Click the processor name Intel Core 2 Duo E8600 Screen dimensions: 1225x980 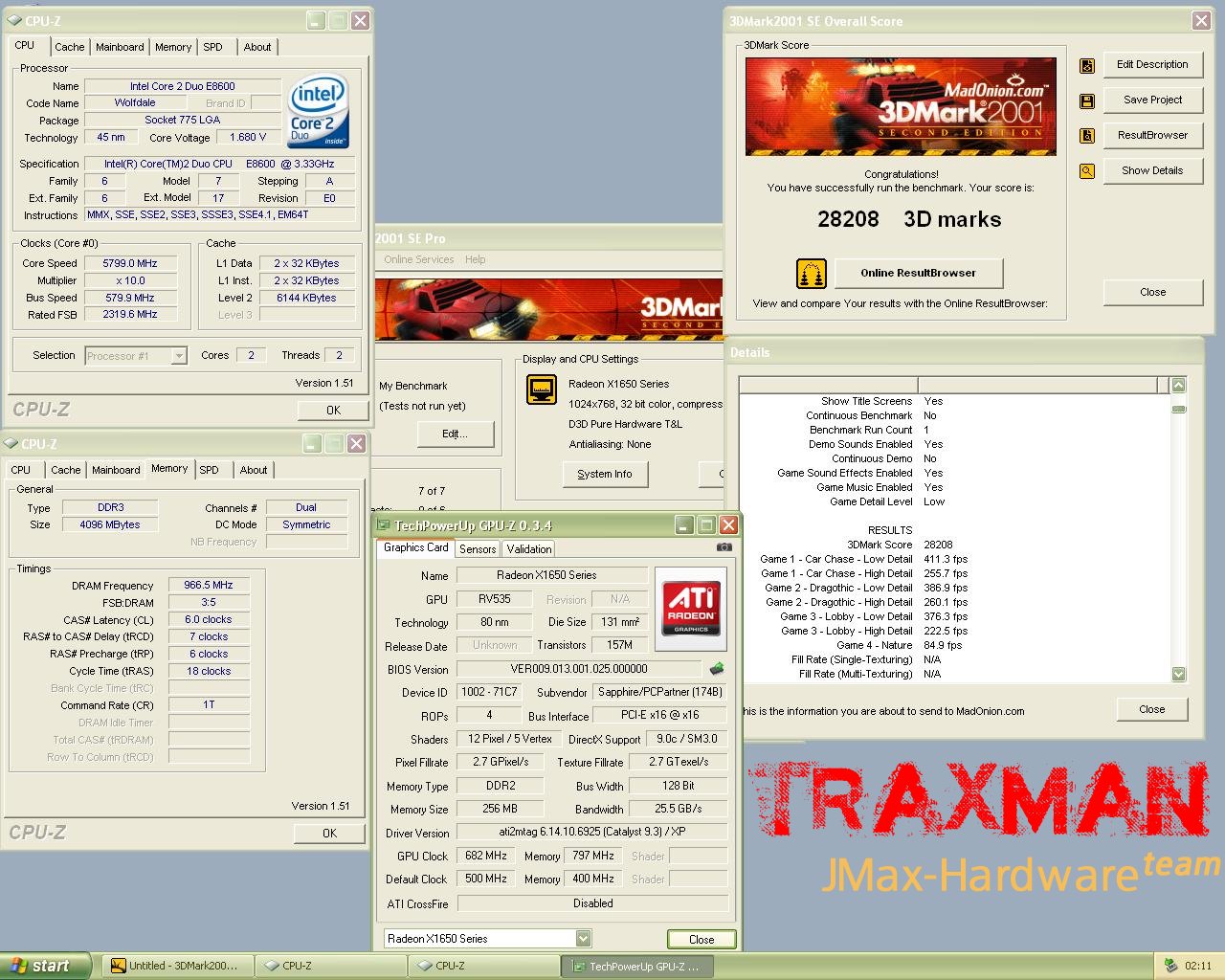coord(183,86)
